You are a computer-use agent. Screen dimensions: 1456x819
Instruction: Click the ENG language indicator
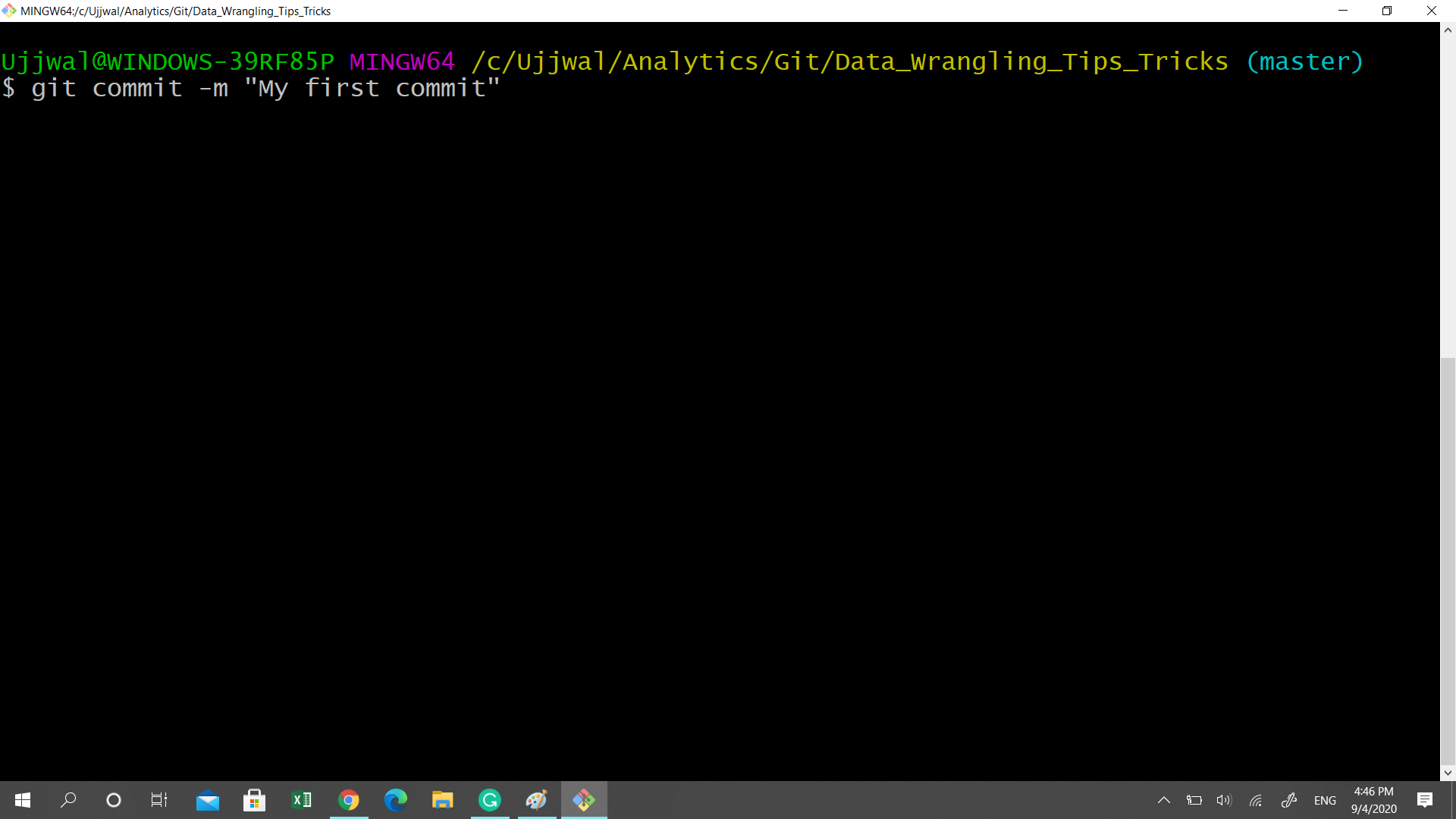(x=1325, y=800)
